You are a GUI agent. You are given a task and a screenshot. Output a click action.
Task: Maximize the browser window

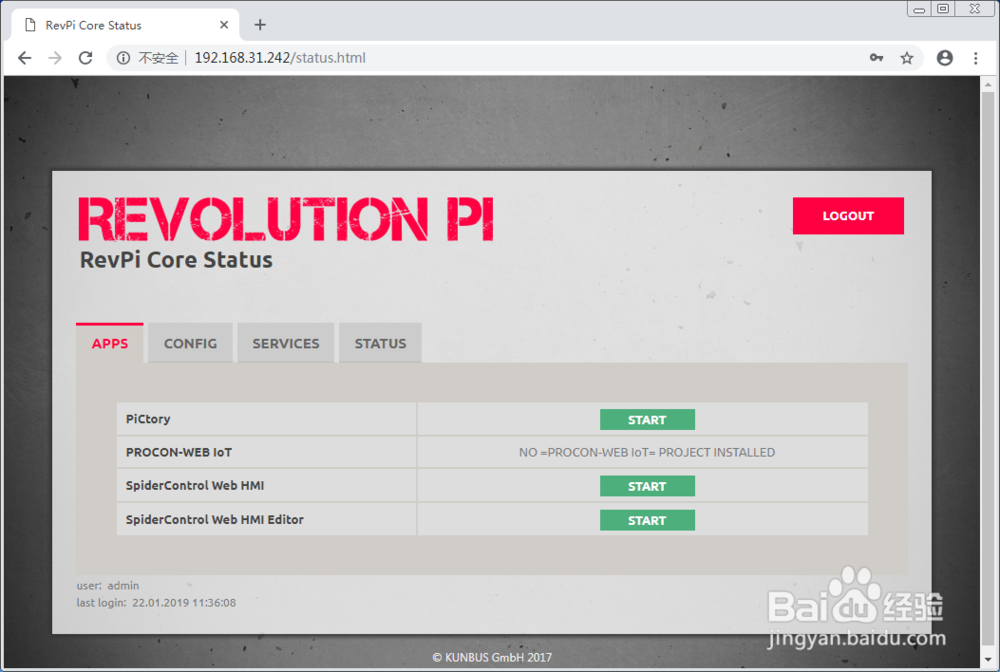pos(943,9)
